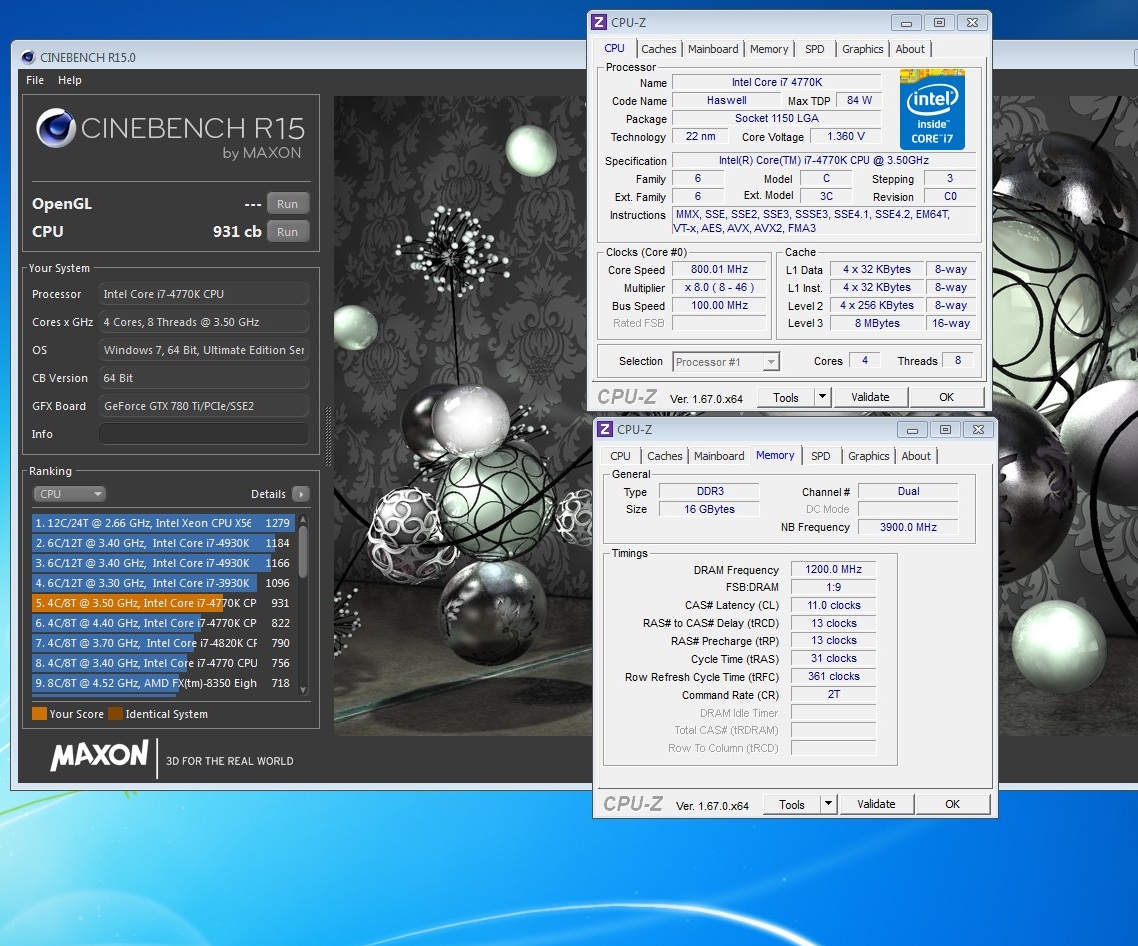The width and height of the screenshot is (1138, 946).
Task: Click the Core Voltage value 1.360 V
Action: (x=846, y=136)
